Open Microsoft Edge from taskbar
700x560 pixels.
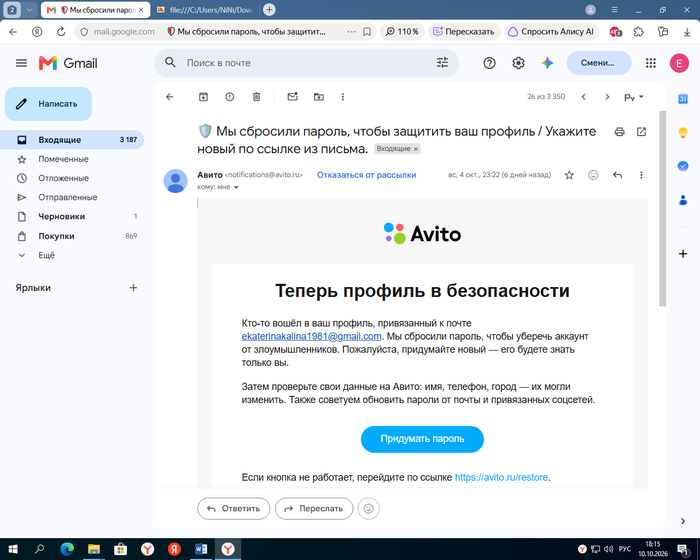(67, 549)
